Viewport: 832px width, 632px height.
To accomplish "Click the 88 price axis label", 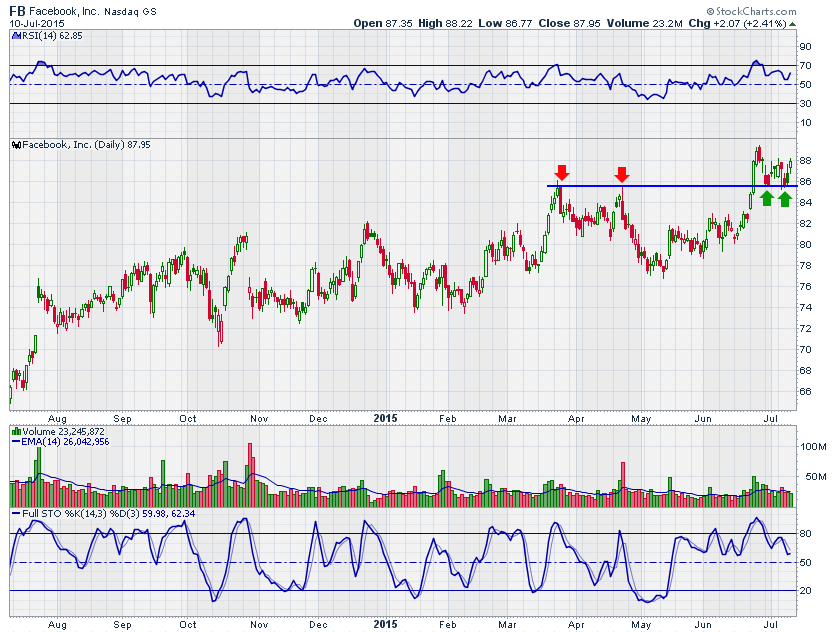I will (x=805, y=160).
